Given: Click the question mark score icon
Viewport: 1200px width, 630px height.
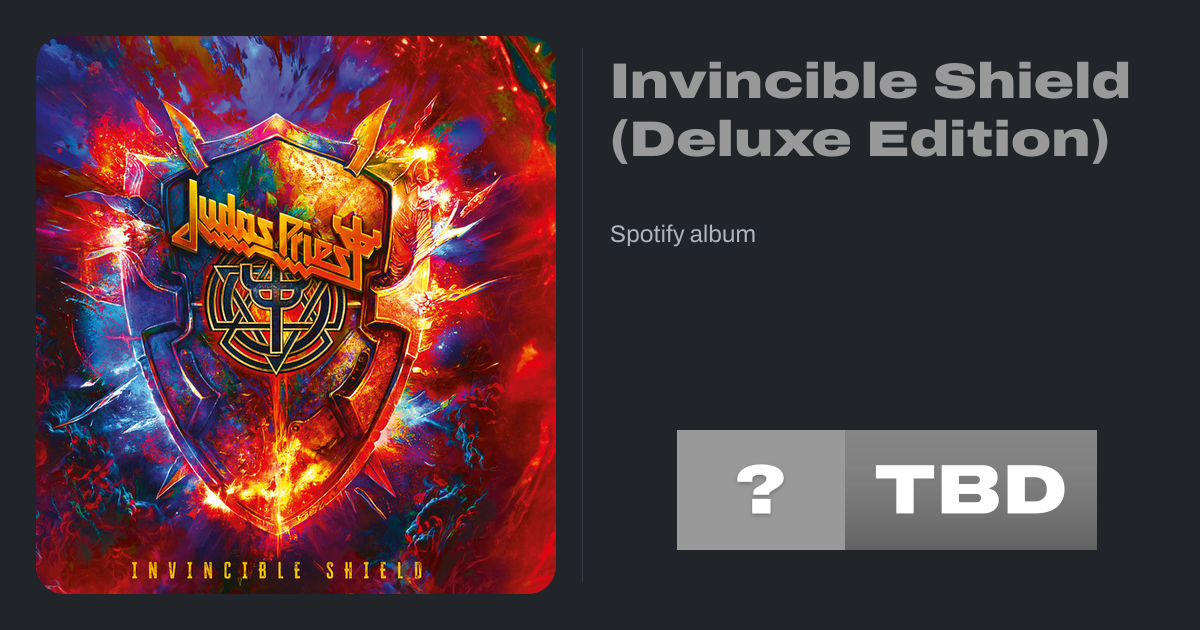Looking at the screenshot, I should [x=761, y=490].
